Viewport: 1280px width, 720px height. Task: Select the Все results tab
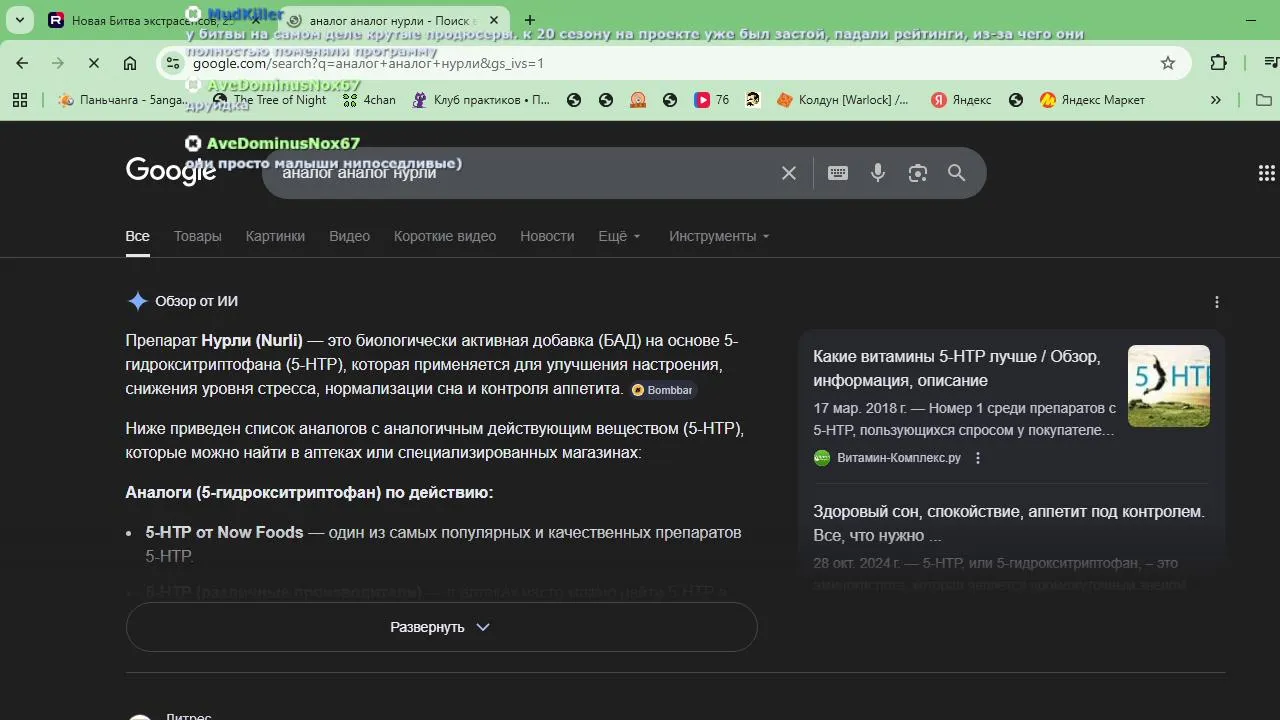138,236
